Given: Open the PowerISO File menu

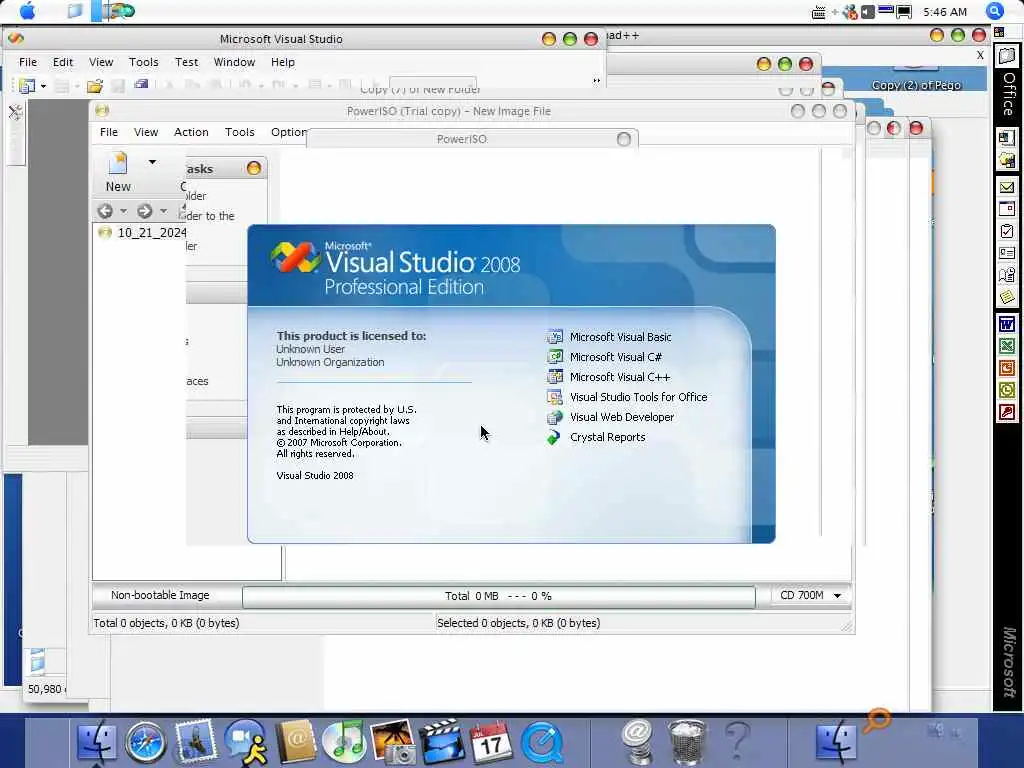Looking at the screenshot, I should 108,132.
